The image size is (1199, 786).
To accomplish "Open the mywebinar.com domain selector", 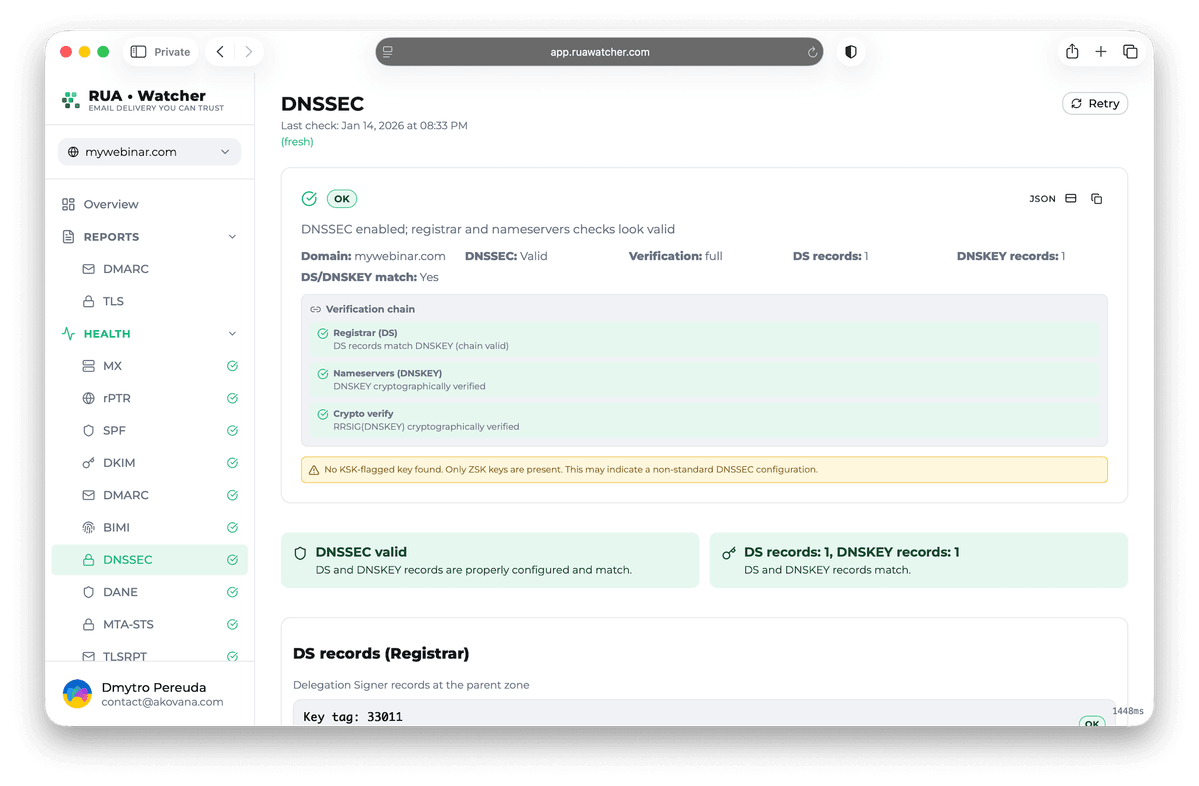I will pyautogui.click(x=148, y=150).
